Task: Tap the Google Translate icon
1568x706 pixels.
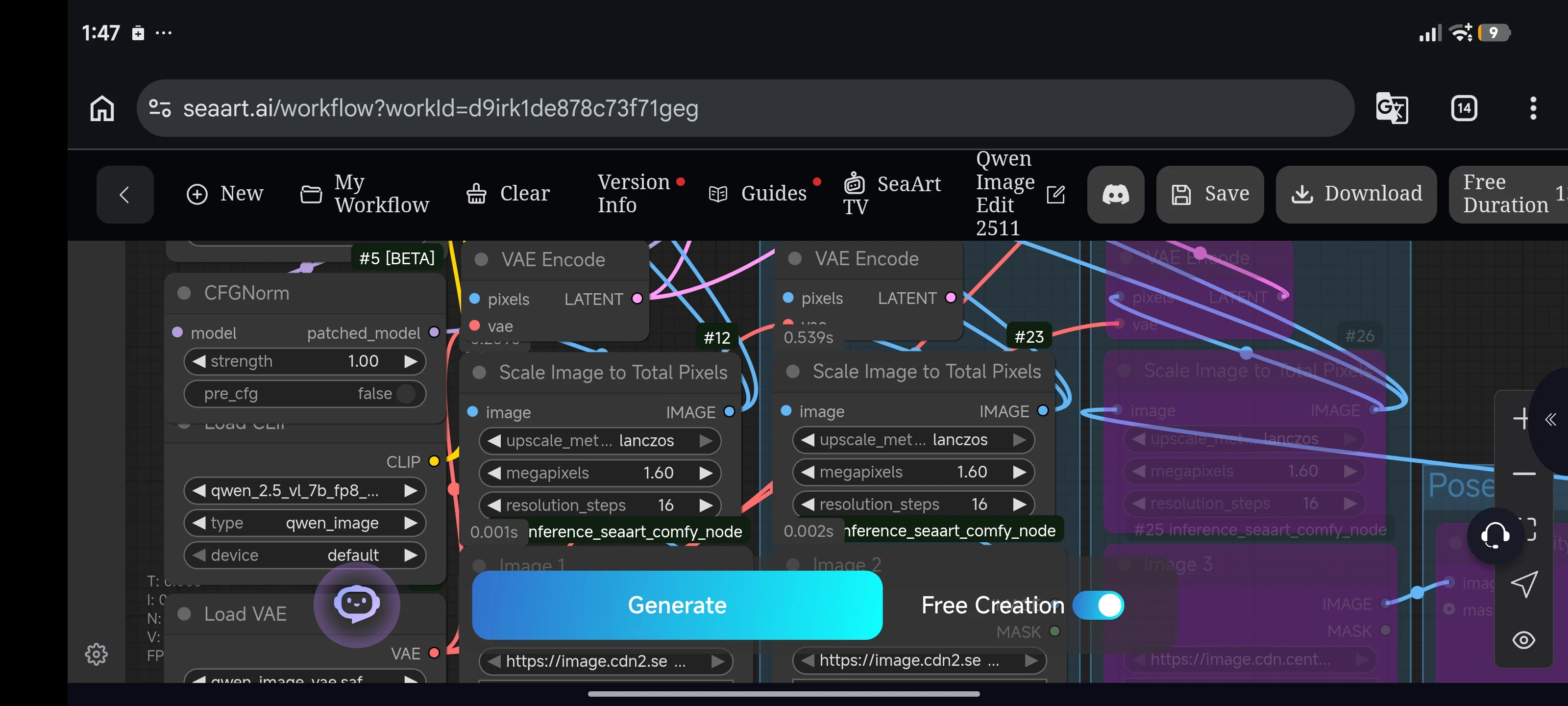Action: [1392, 108]
